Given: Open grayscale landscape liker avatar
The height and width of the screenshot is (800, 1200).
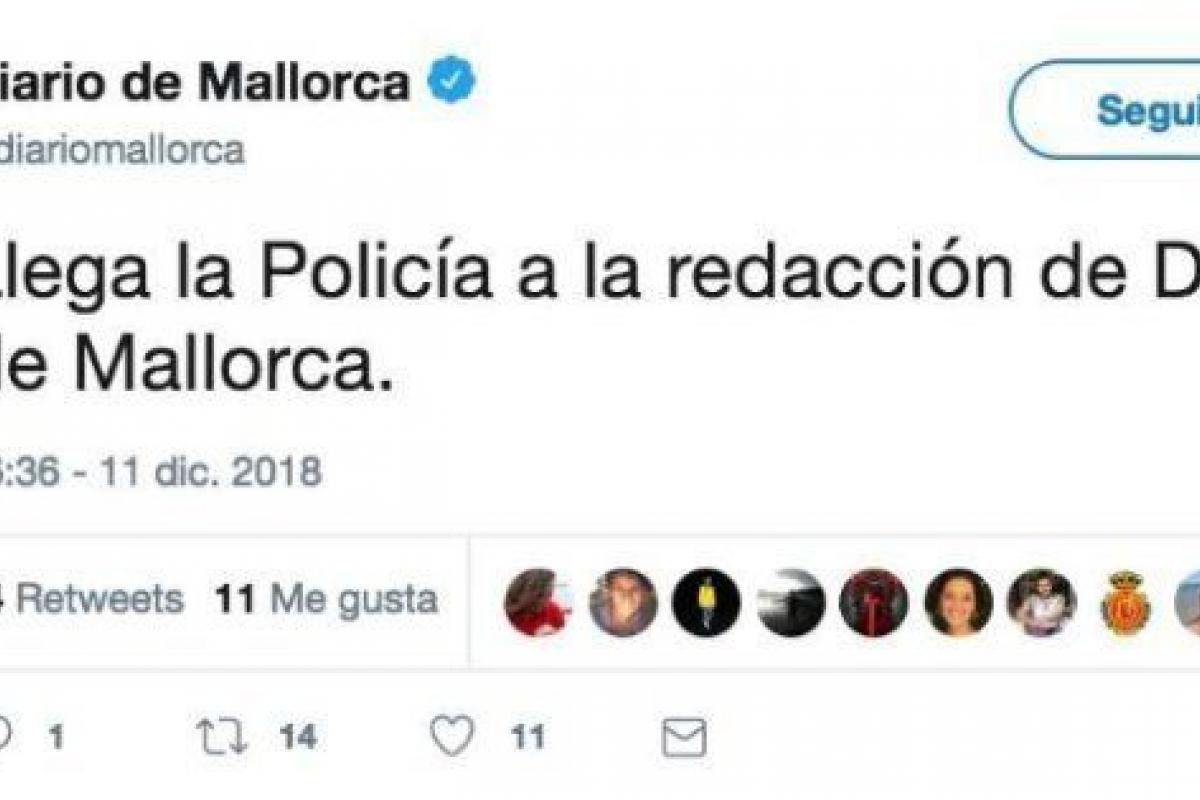Looking at the screenshot, I should [x=790, y=602].
